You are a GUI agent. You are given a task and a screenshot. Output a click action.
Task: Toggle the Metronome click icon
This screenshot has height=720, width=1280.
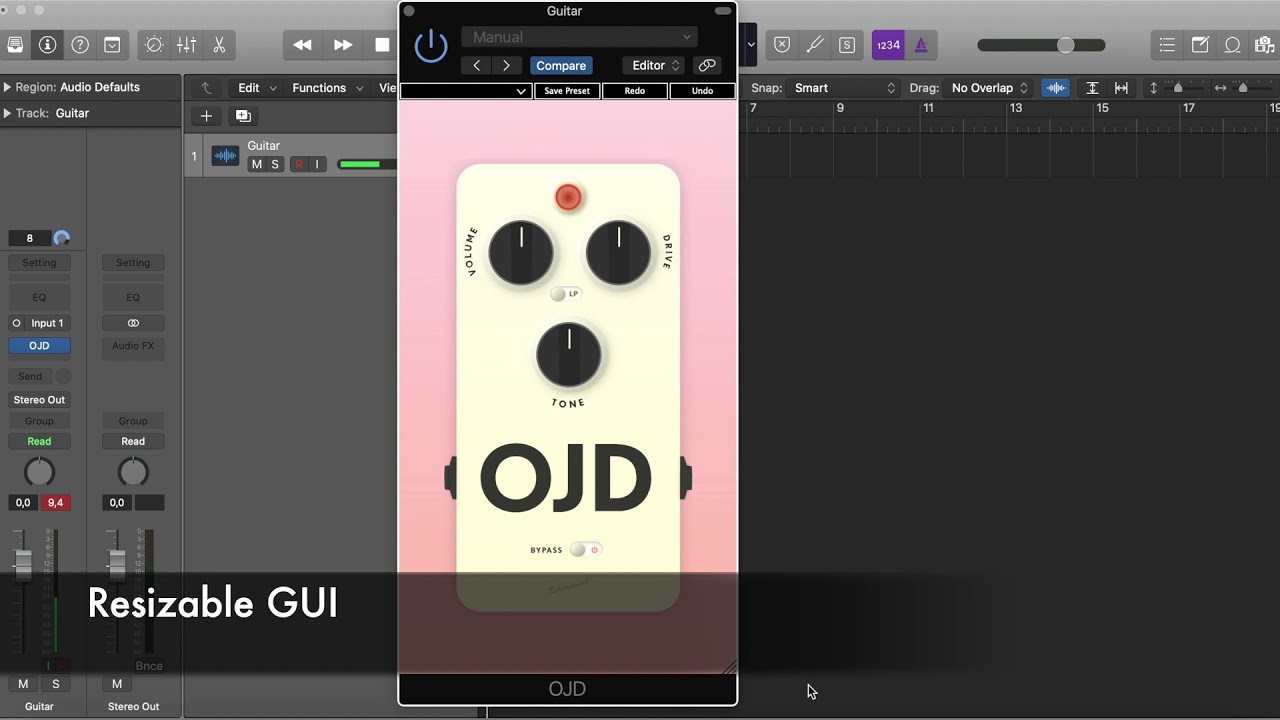(921, 45)
